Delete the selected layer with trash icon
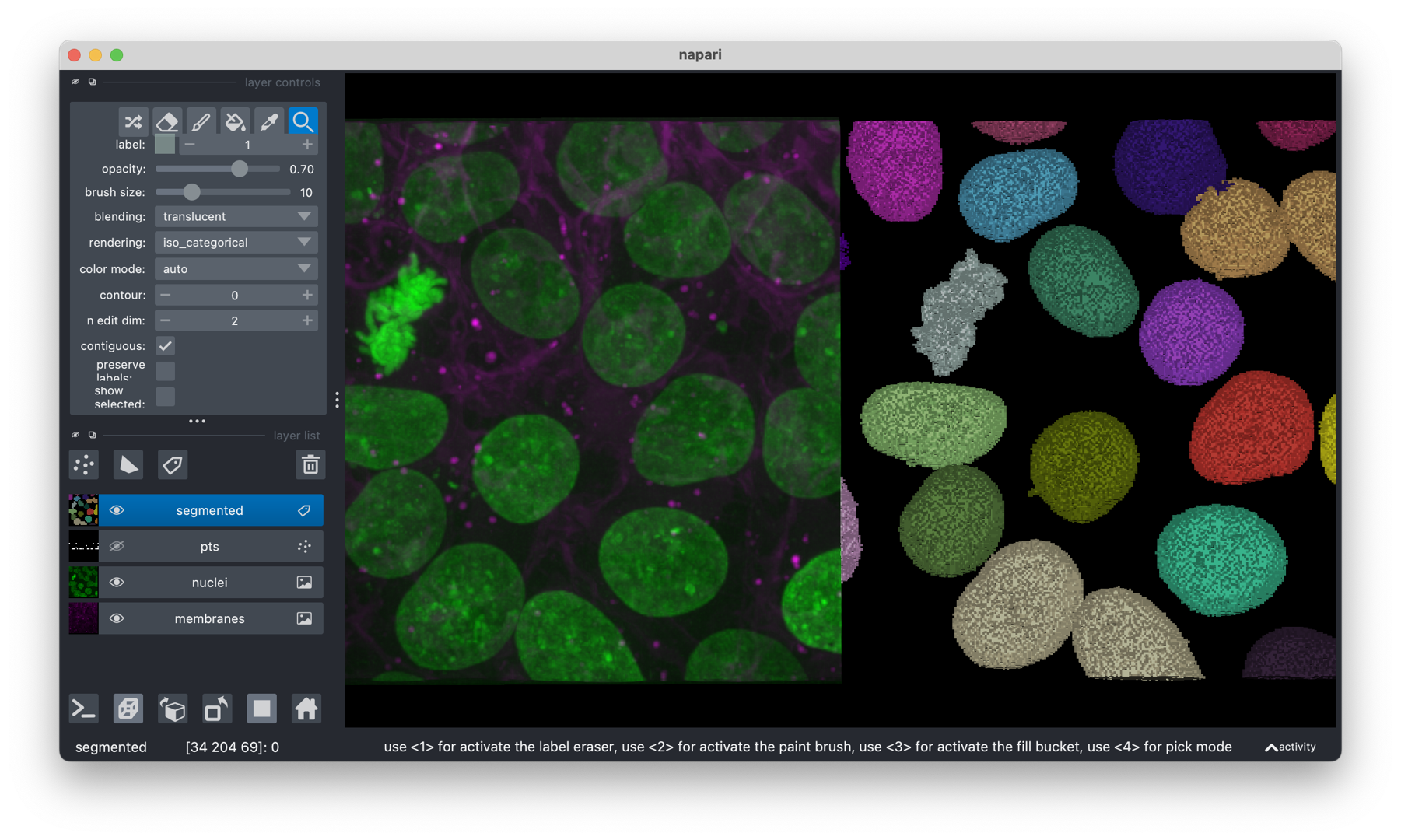This screenshot has height=840, width=1401. [310, 465]
